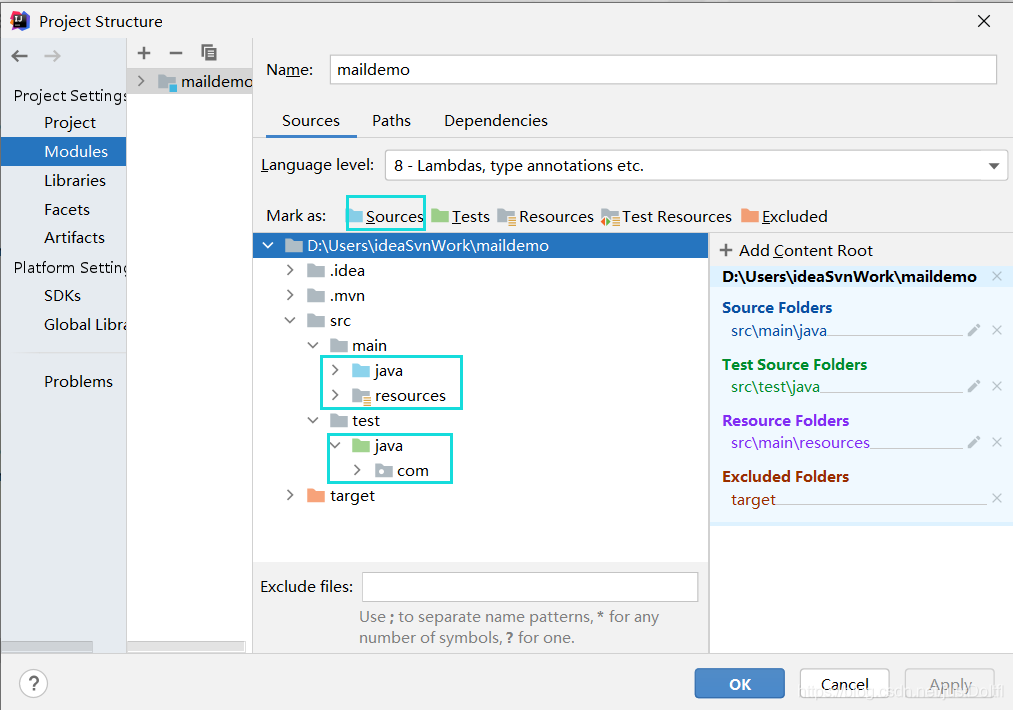Select Libraries in Project Settings sidebar
Screen dimensions: 1013x710
point(75,181)
